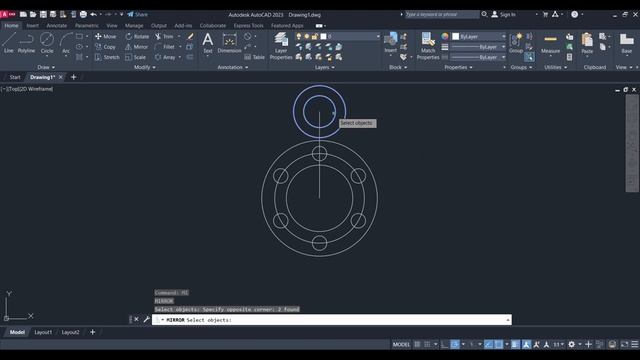
Task: Click the white ByLayer color swatch
Action: 456,36
